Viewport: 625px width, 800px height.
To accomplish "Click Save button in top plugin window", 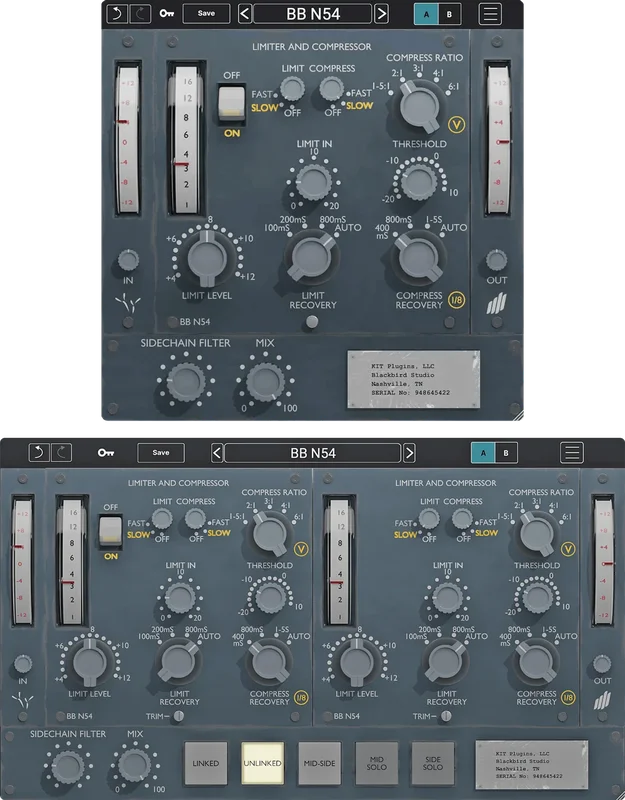I will tap(206, 13).
